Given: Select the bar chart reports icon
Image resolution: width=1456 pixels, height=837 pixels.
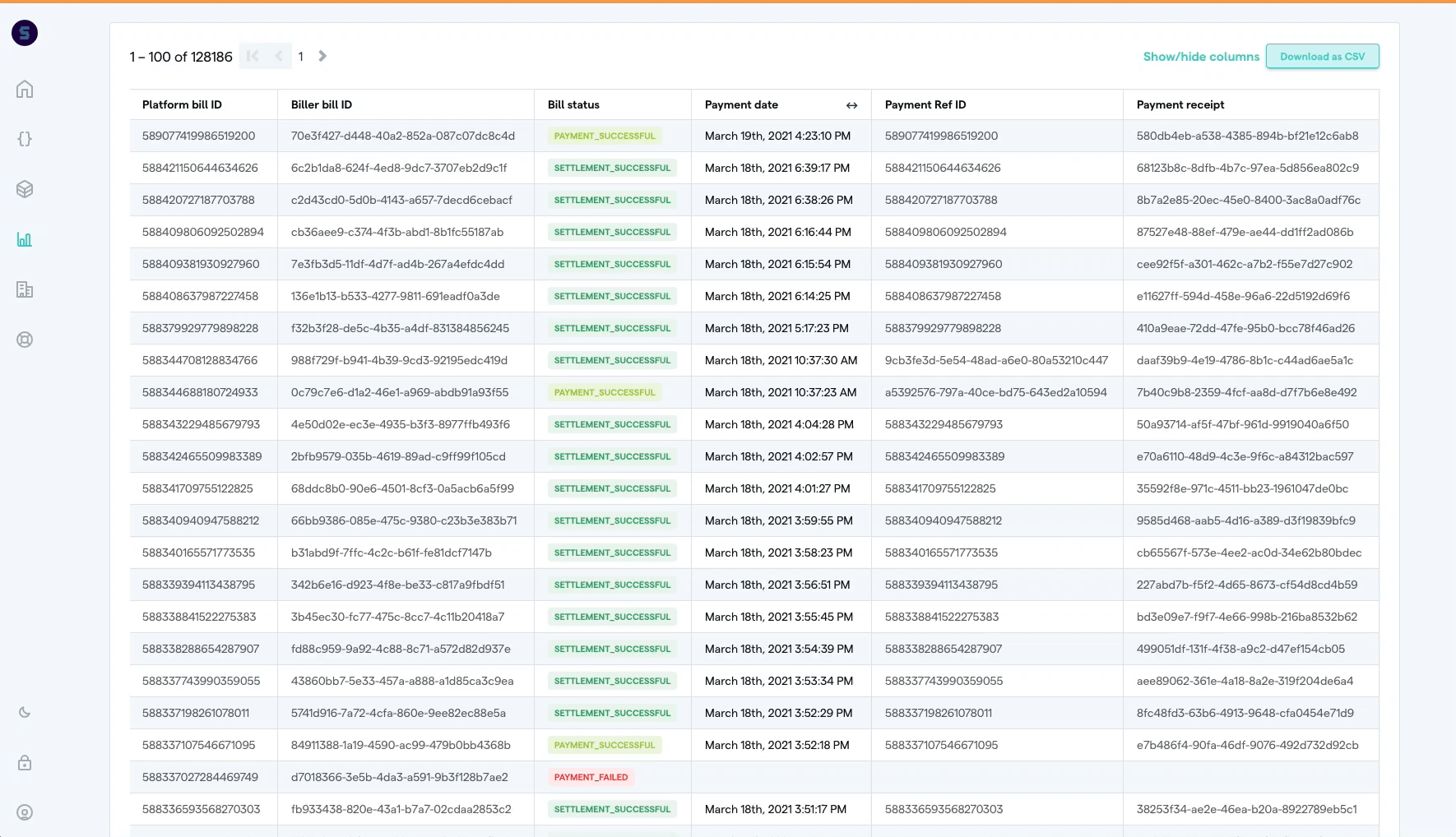Looking at the screenshot, I should (x=25, y=239).
